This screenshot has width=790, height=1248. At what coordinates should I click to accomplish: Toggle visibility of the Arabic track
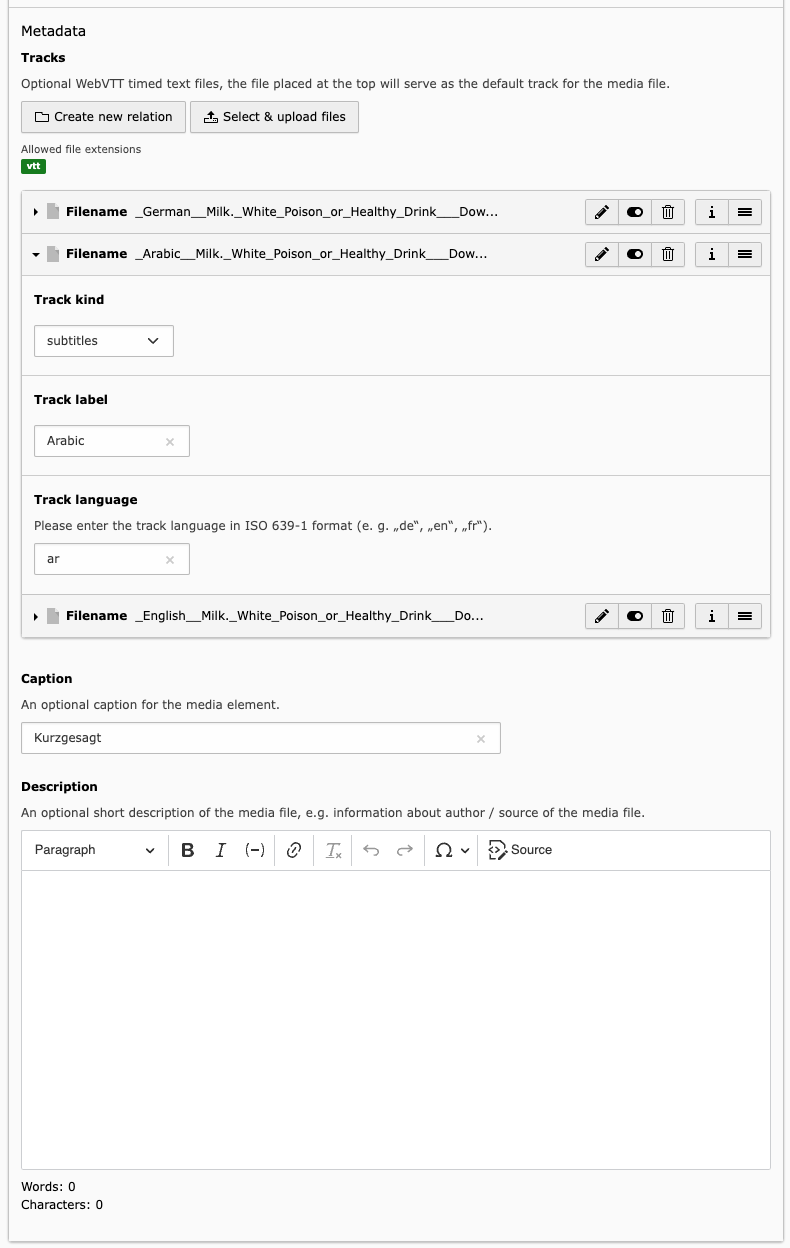point(635,254)
